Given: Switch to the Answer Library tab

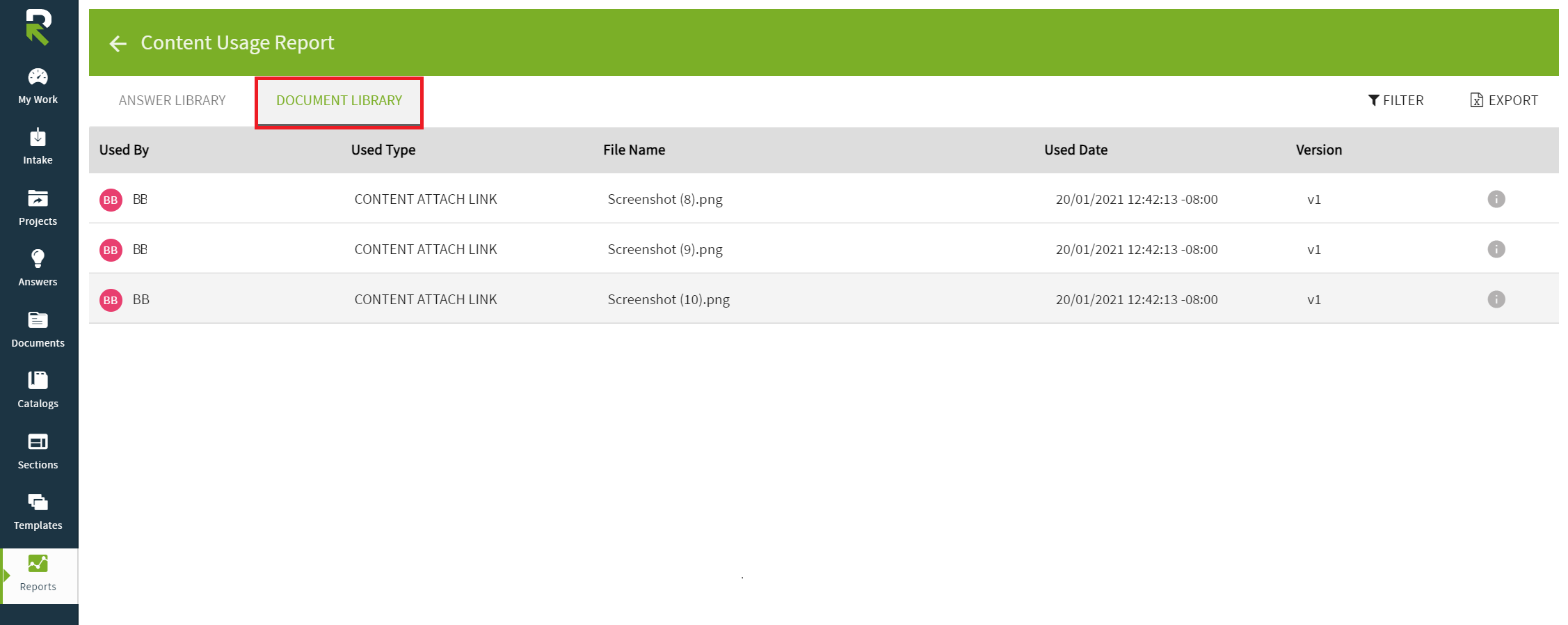Looking at the screenshot, I should tap(172, 100).
